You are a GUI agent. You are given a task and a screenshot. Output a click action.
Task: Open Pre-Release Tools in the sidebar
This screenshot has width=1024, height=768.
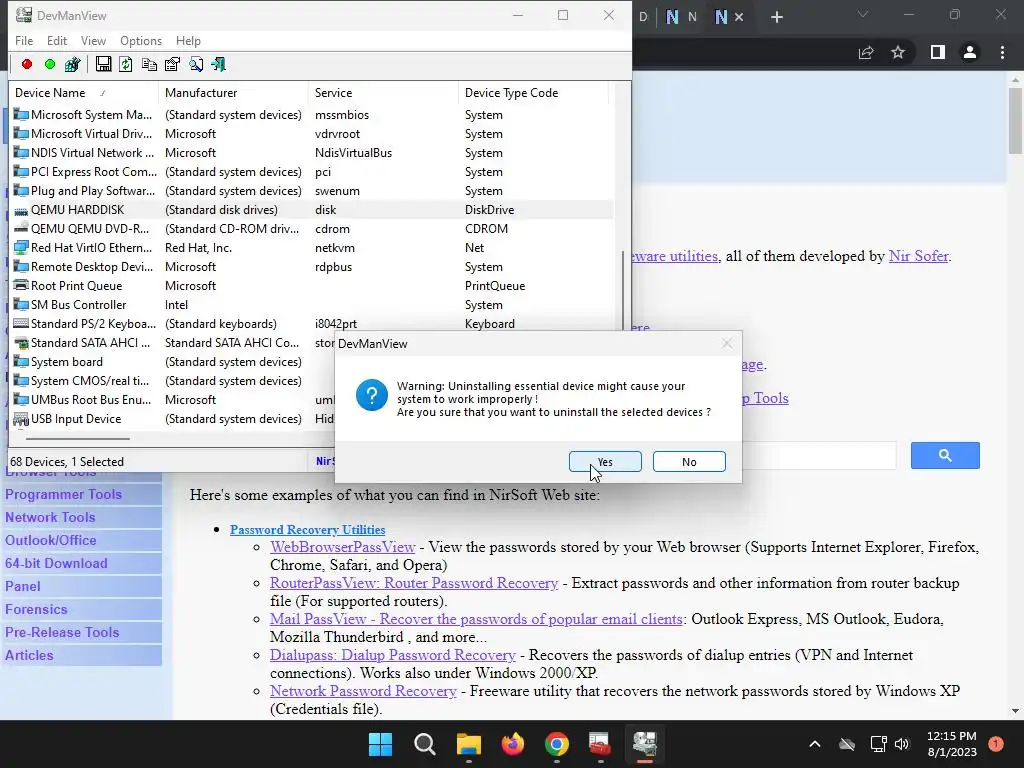point(62,632)
